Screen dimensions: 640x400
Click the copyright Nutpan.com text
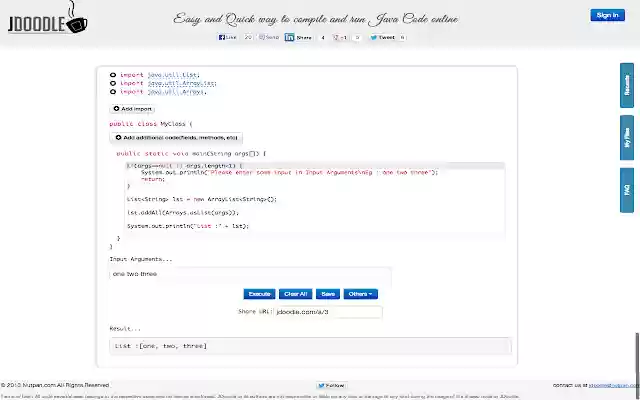[55, 385]
